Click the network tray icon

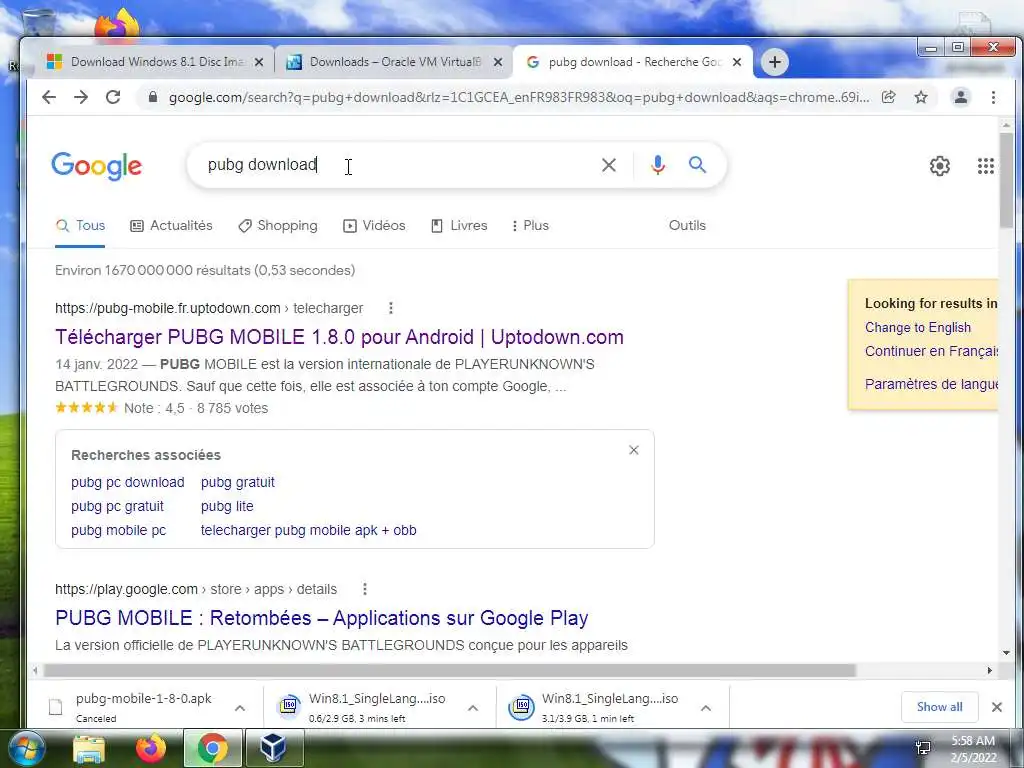(x=923, y=748)
